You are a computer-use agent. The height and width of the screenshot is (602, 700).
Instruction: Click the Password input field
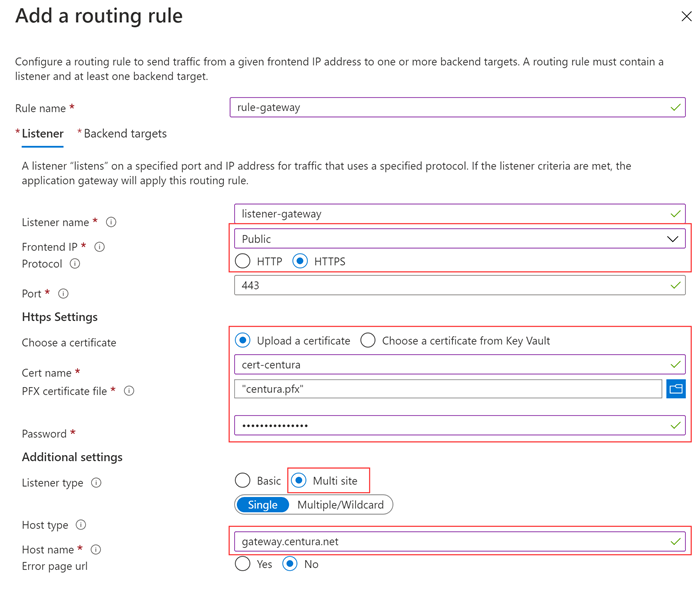pyautogui.click(x=460, y=425)
